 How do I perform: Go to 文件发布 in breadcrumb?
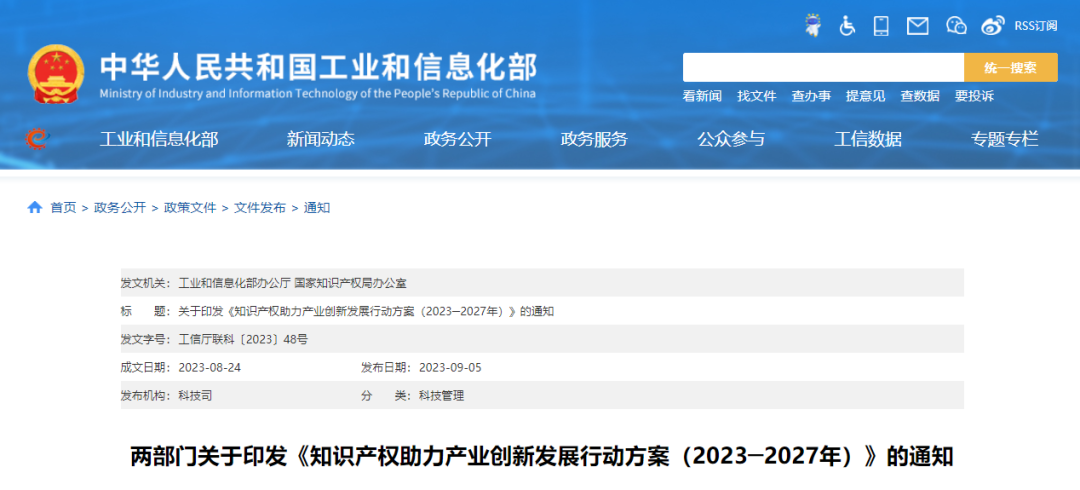[260, 207]
